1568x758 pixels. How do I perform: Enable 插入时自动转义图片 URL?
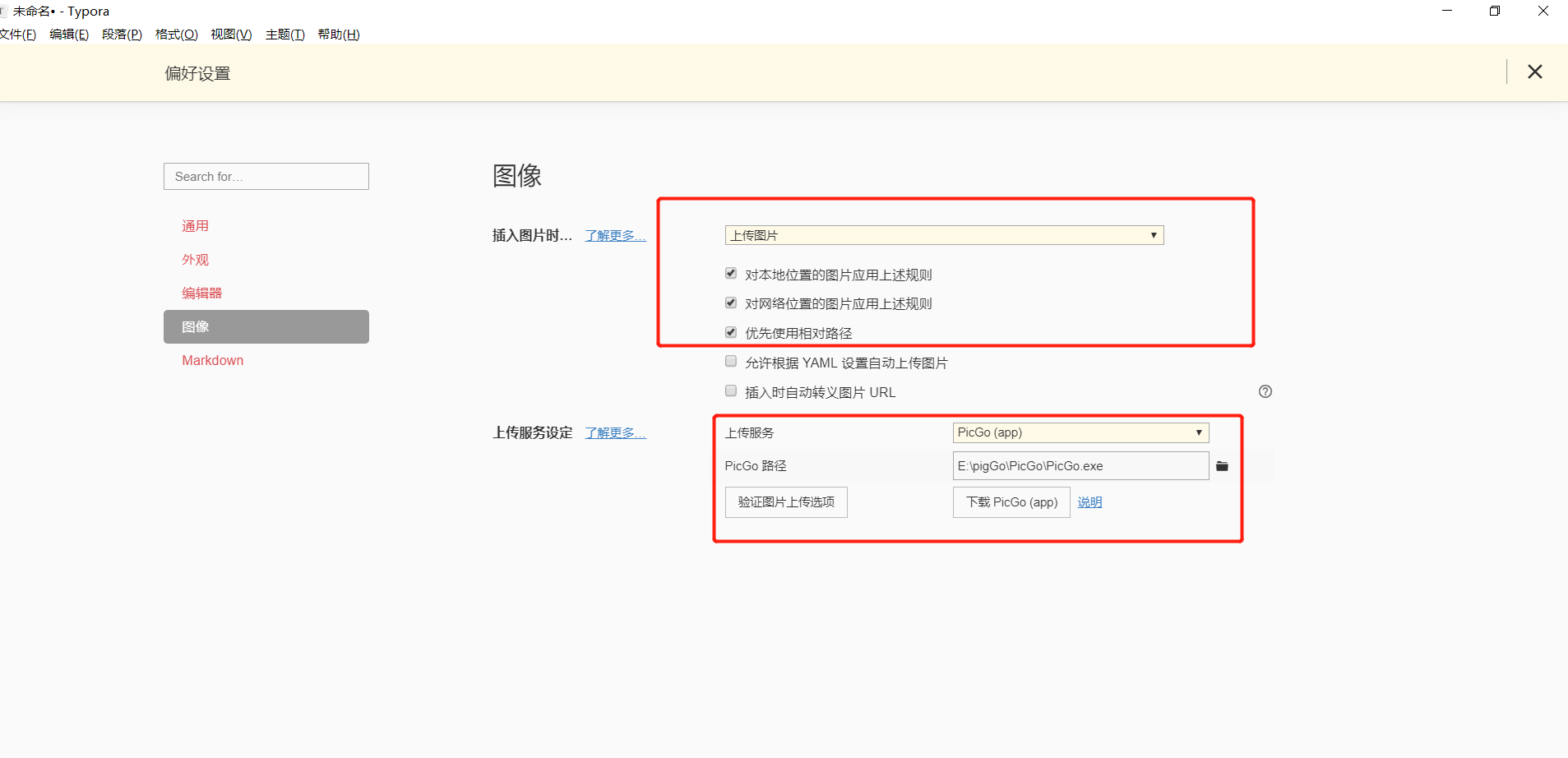pyautogui.click(x=730, y=391)
